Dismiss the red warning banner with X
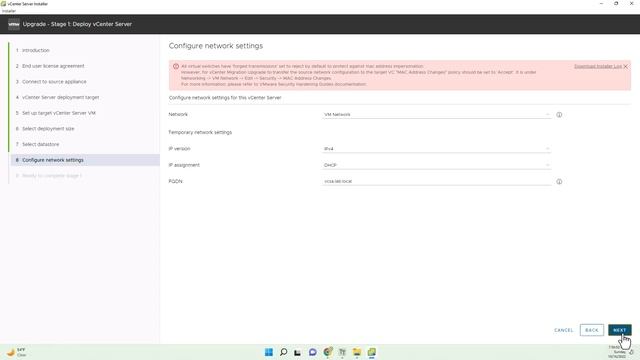Viewport: 640px width, 360px height. click(x=626, y=66)
